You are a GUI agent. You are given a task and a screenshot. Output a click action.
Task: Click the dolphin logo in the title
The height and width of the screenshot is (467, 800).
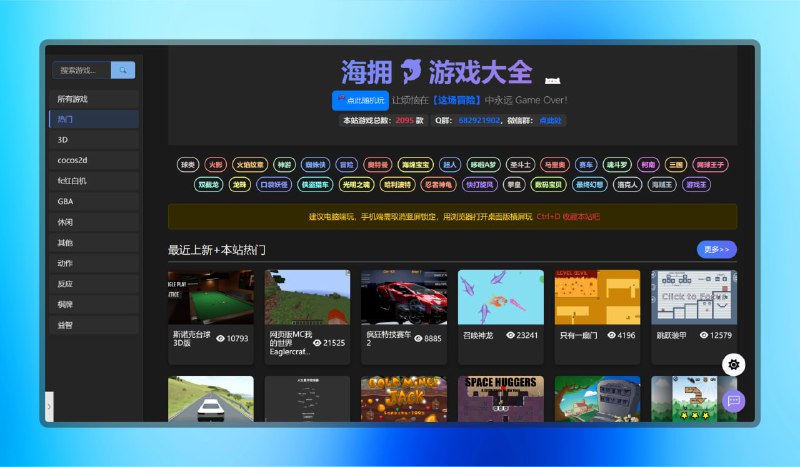pyautogui.click(x=411, y=71)
